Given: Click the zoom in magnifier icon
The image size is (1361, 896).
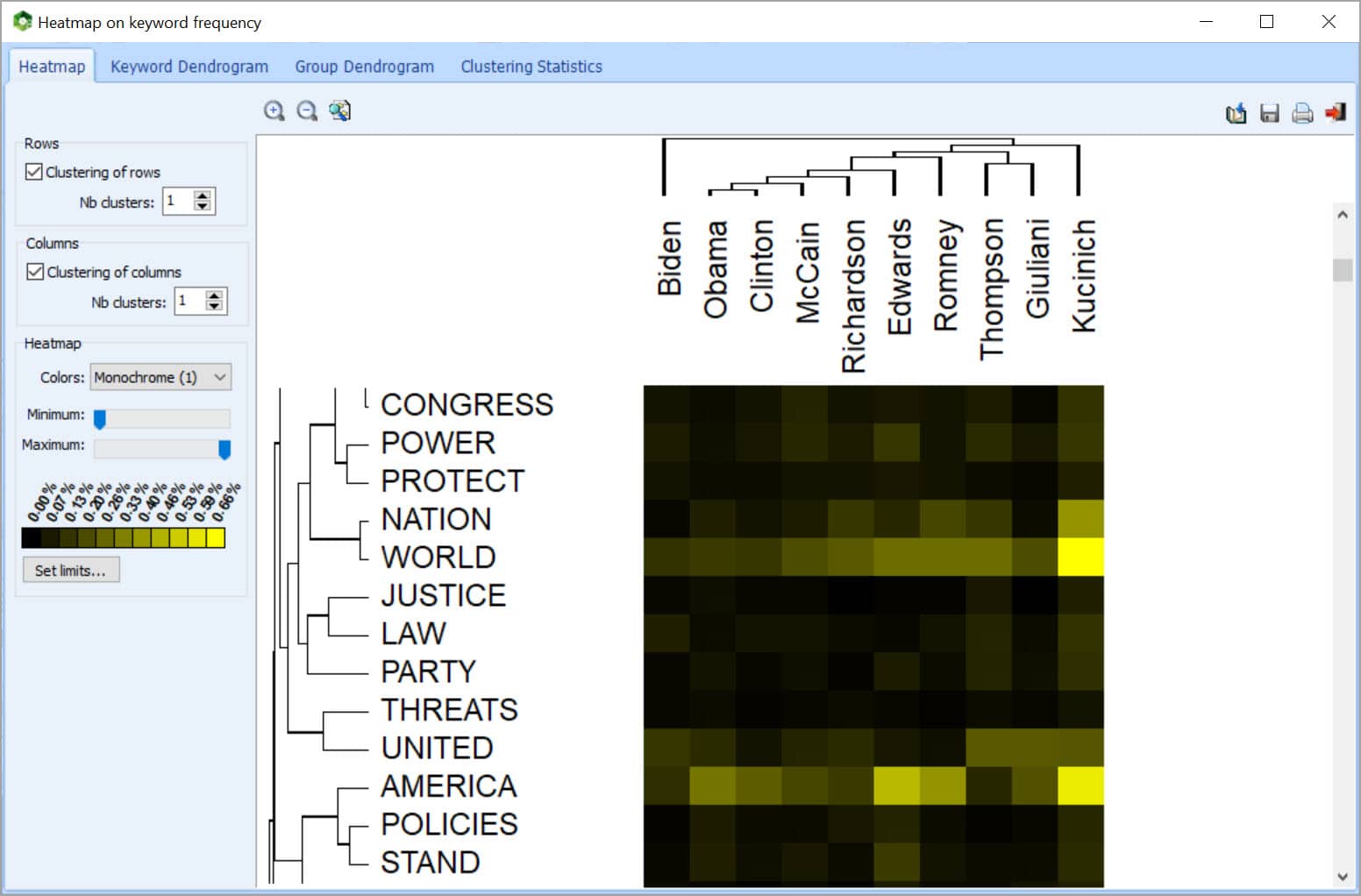Looking at the screenshot, I should click(274, 110).
